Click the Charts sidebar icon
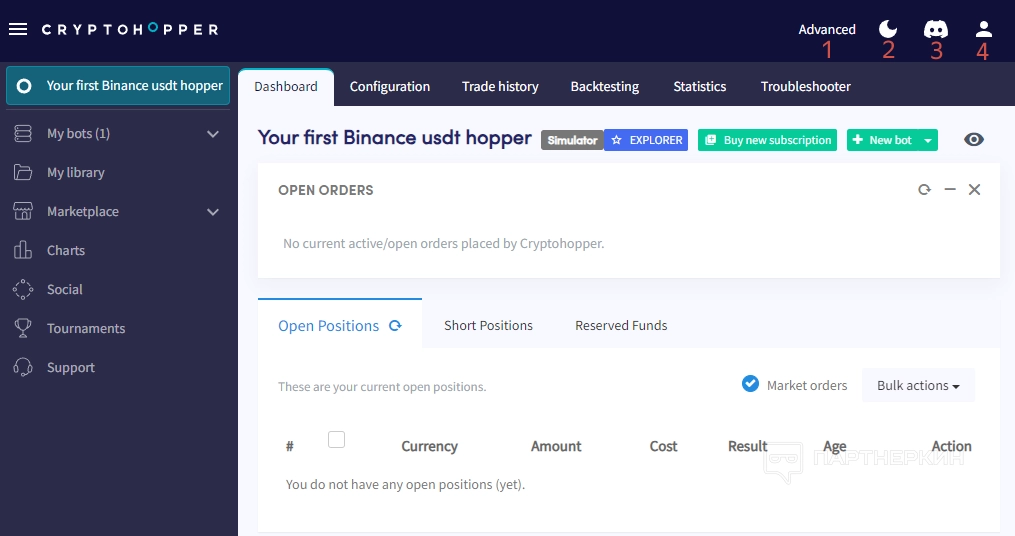The height and width of the screenshot is (536, 1015). click(x=23, y=251)
